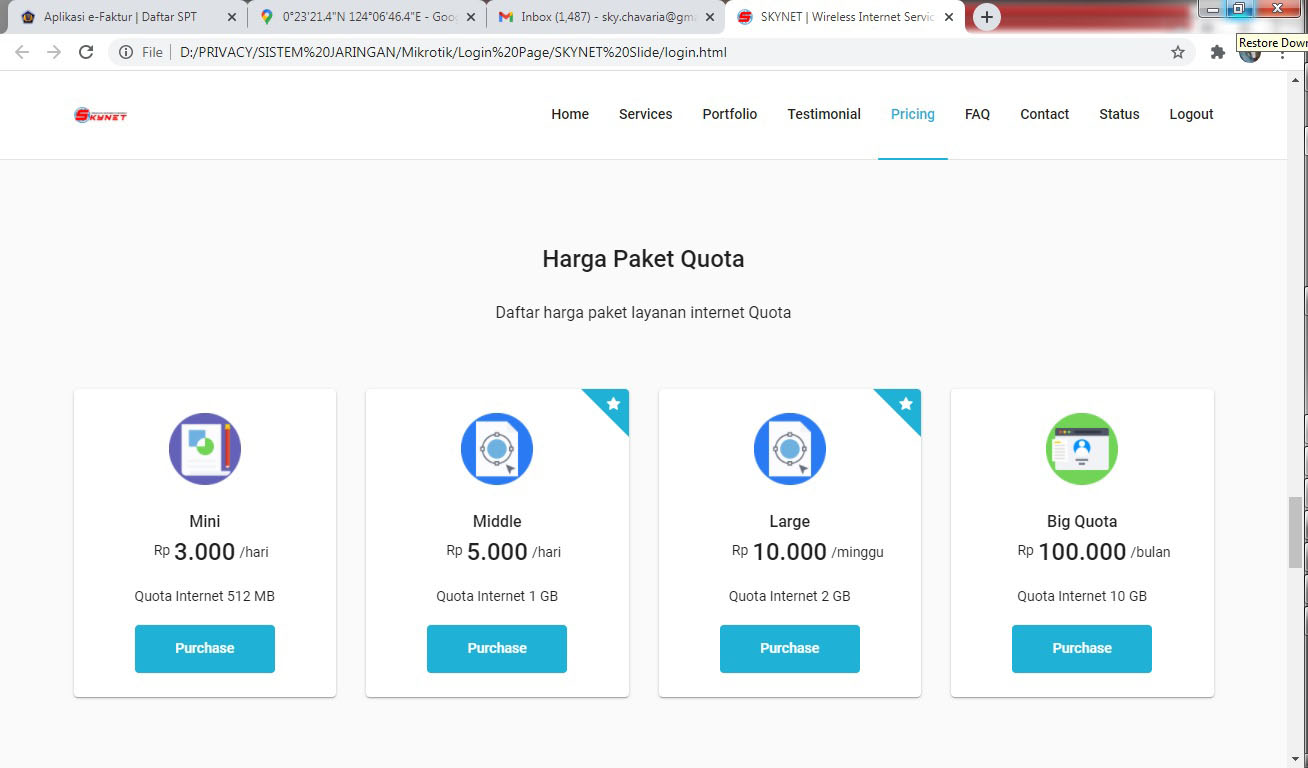Click the SKYNET logo in header
The image size is (1308, 768).
[100, 115]
